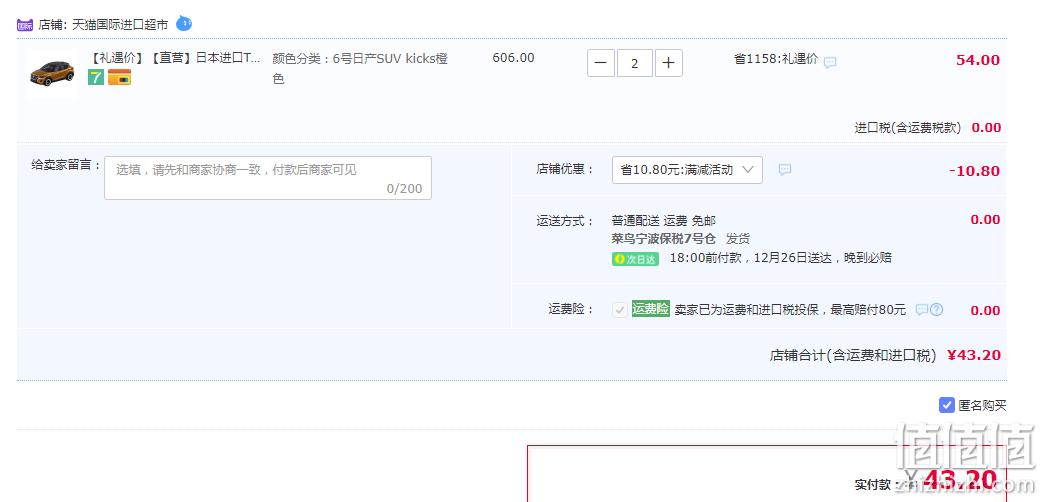
Task: Click the 颜色分类:6号日产SUV kicks橙色 text
Action: click(360, 69)
